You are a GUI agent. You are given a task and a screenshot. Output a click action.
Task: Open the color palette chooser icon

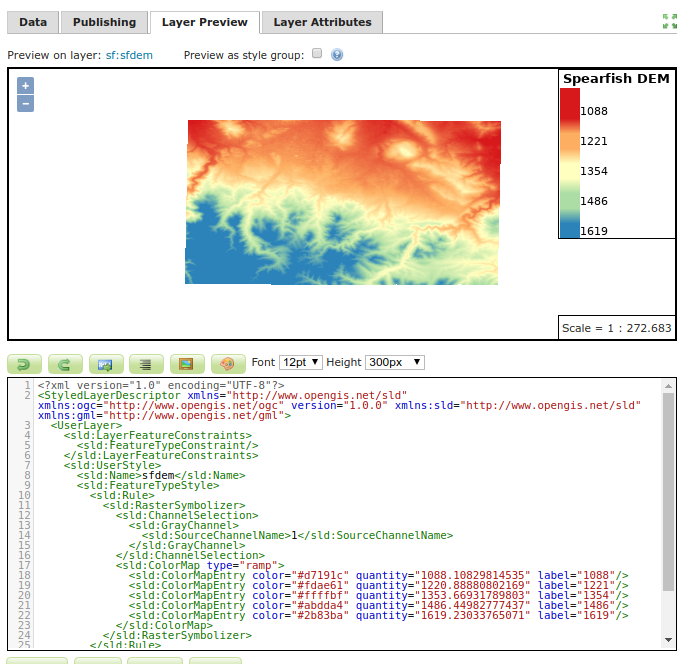tap(227, 363)
